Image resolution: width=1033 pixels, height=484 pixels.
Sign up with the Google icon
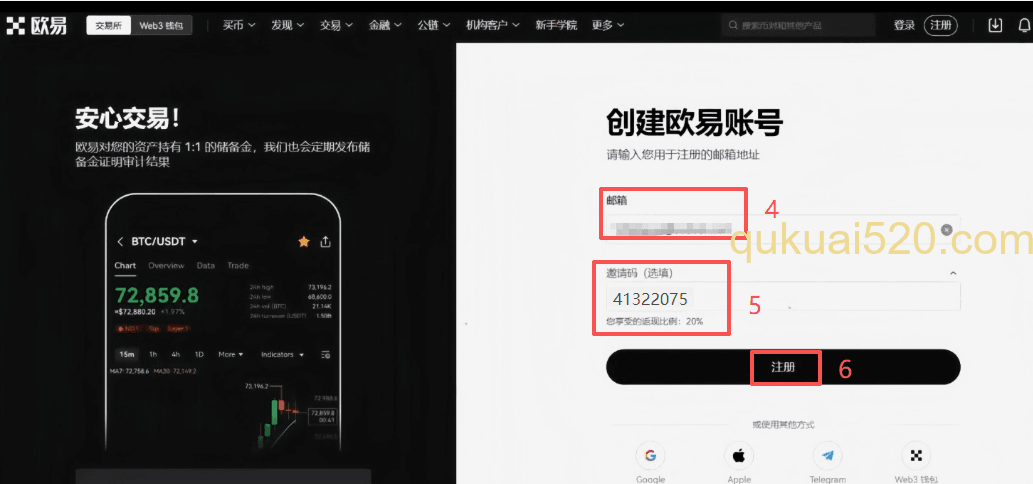click(x=650, y=456)
